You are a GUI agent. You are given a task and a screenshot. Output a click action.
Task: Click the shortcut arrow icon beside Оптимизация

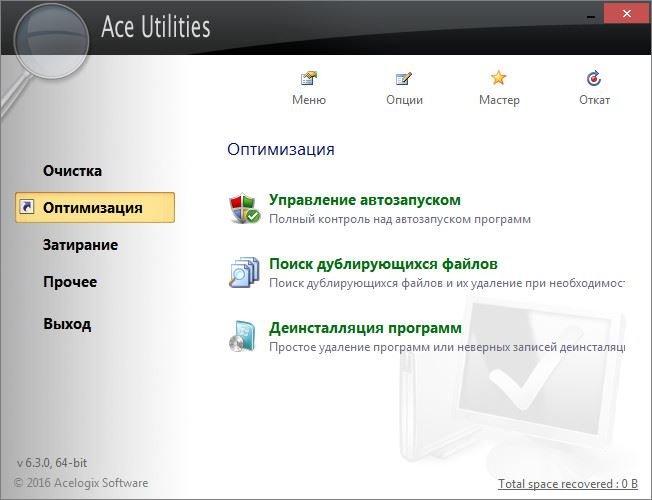[27, 206]
